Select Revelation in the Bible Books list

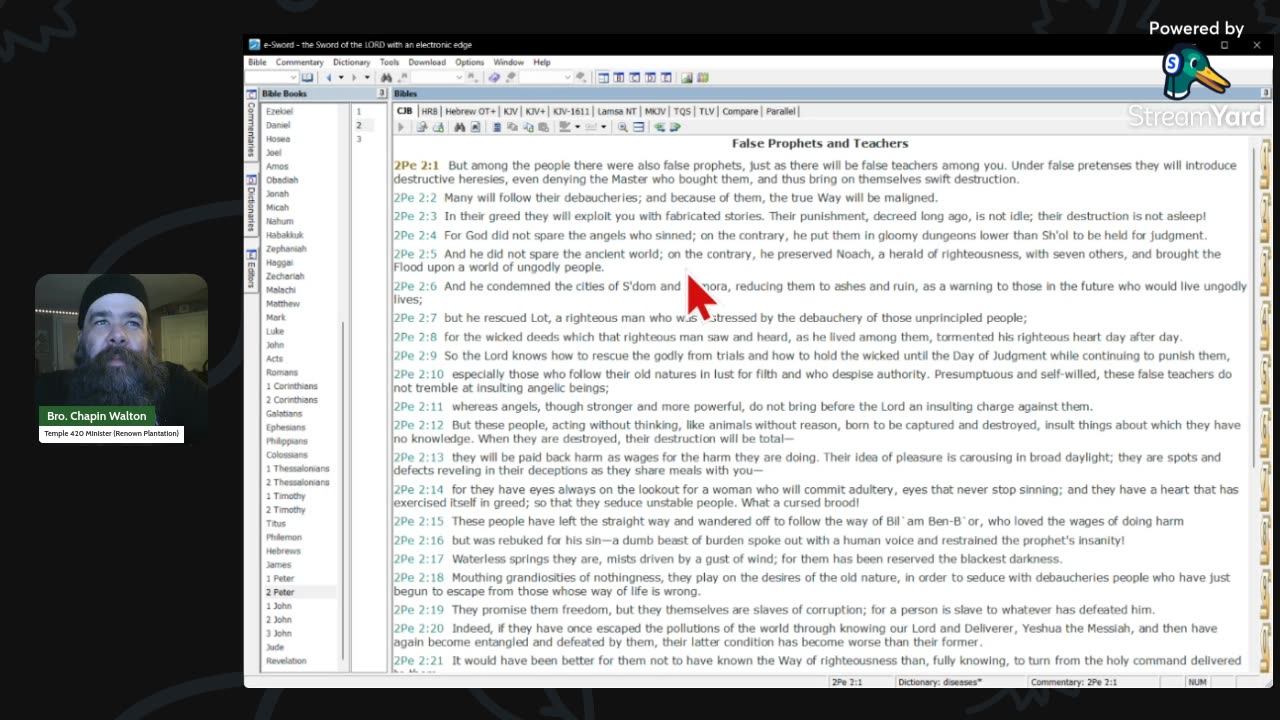(x=286, y=661)
